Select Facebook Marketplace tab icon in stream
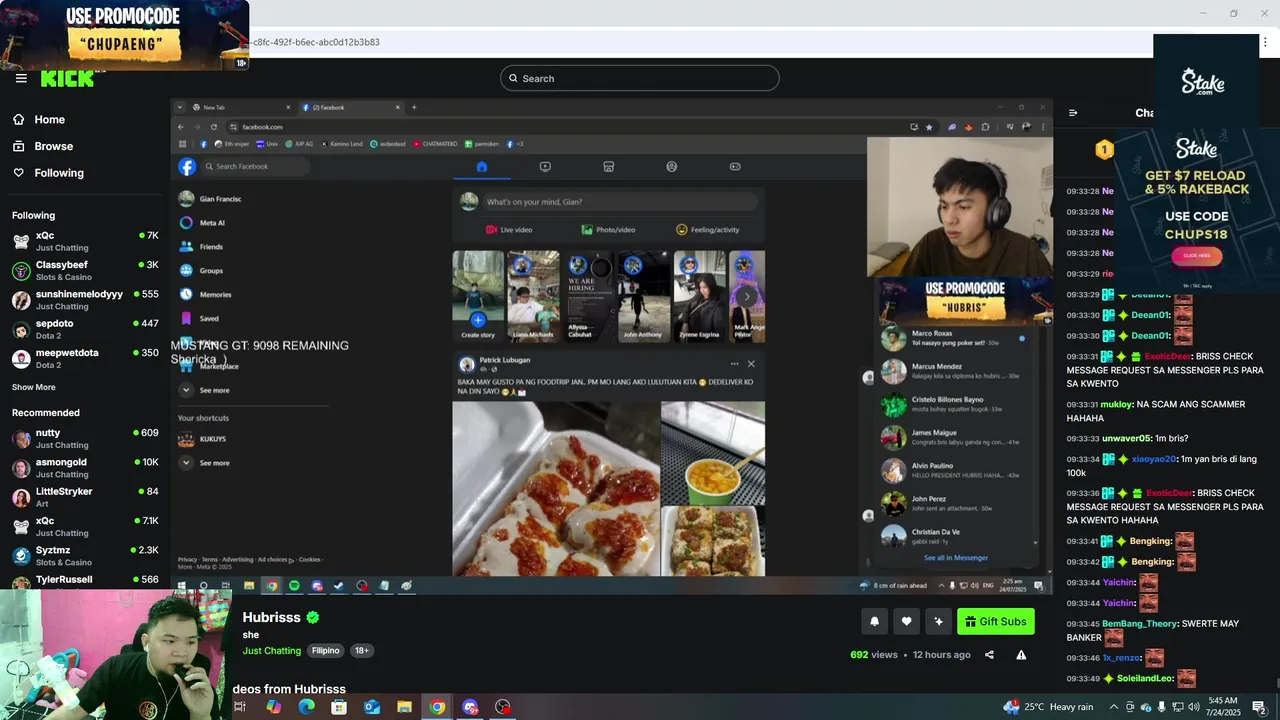1280x720 pixels. (x=608, y=167)
